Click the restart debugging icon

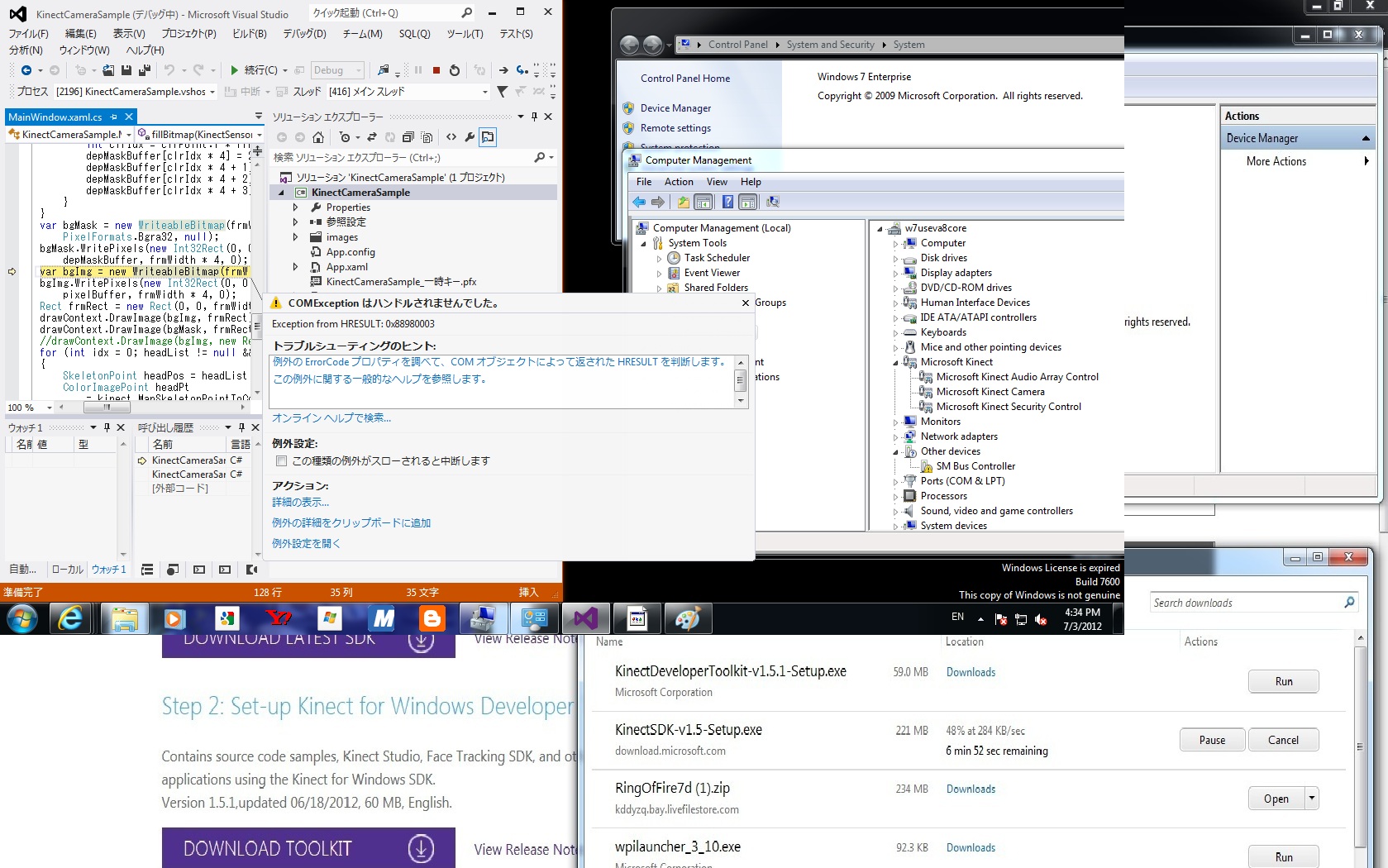point(454,70)
